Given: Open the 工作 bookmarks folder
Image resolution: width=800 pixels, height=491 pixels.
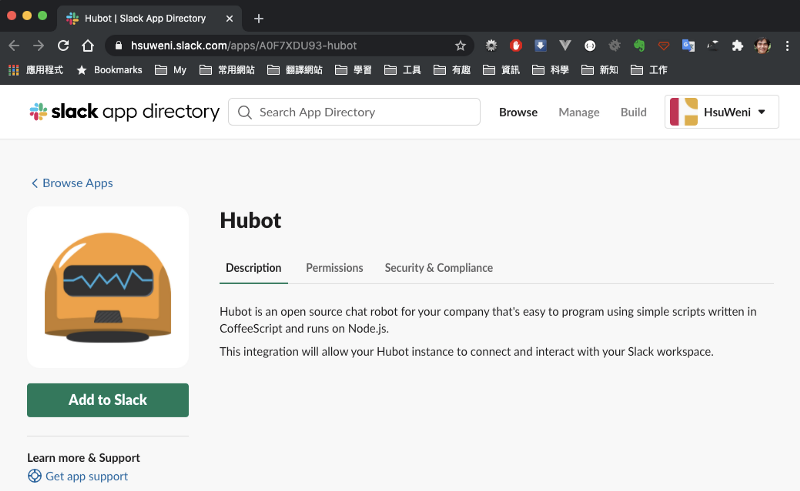Looking at the screenshot, I should click(x=649, y=70).
